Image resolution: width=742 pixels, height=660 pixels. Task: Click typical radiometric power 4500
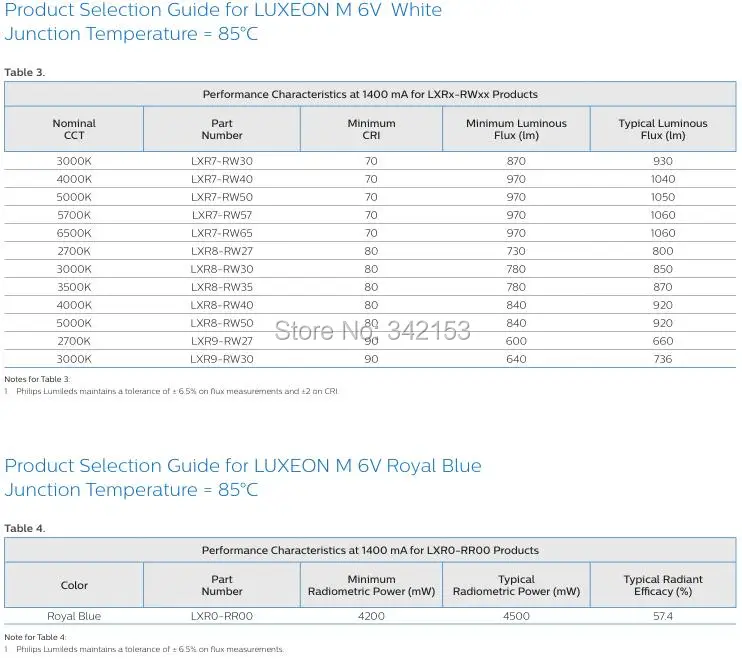point(516,616)
